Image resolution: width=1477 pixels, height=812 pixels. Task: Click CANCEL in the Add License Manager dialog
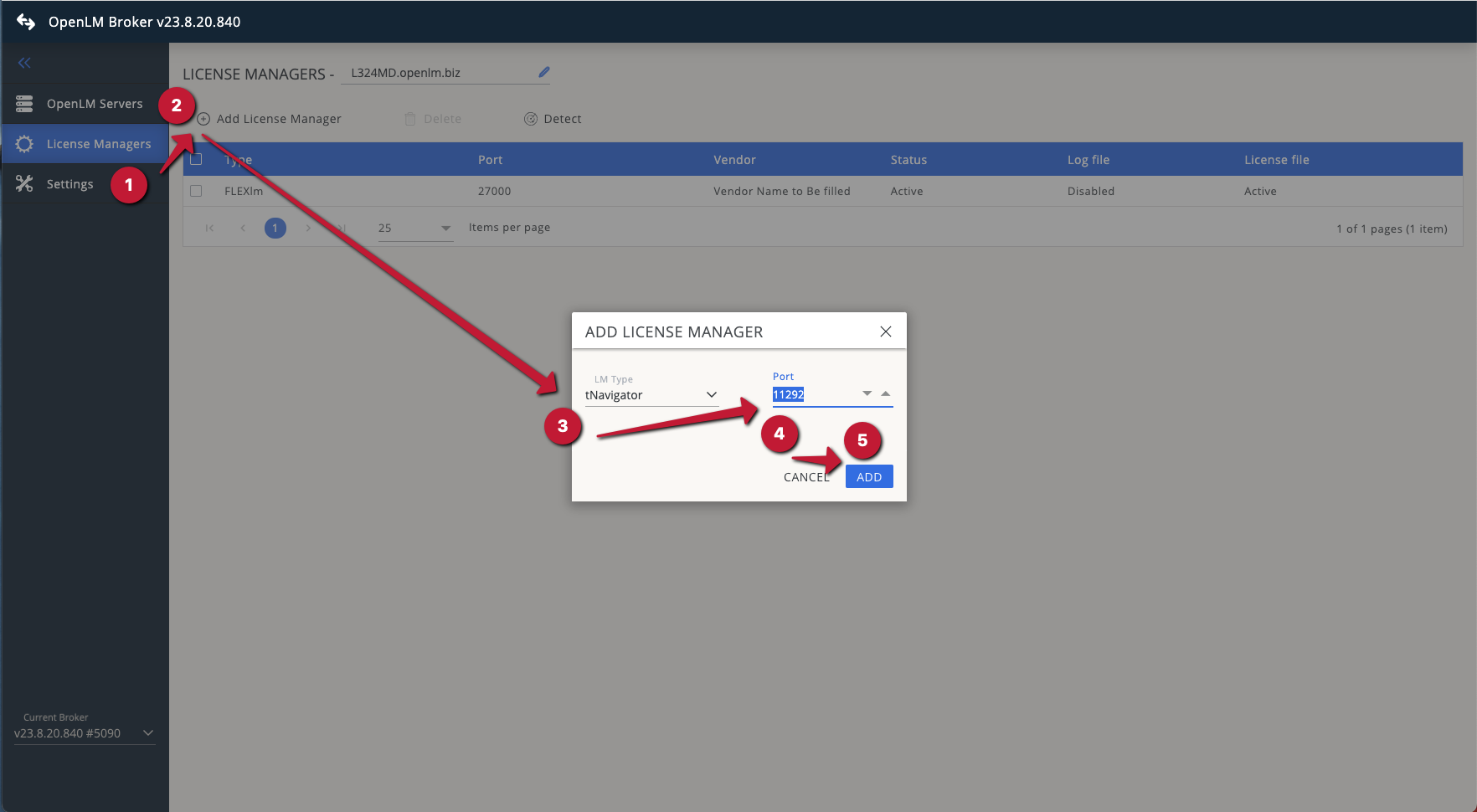(805, 476)
